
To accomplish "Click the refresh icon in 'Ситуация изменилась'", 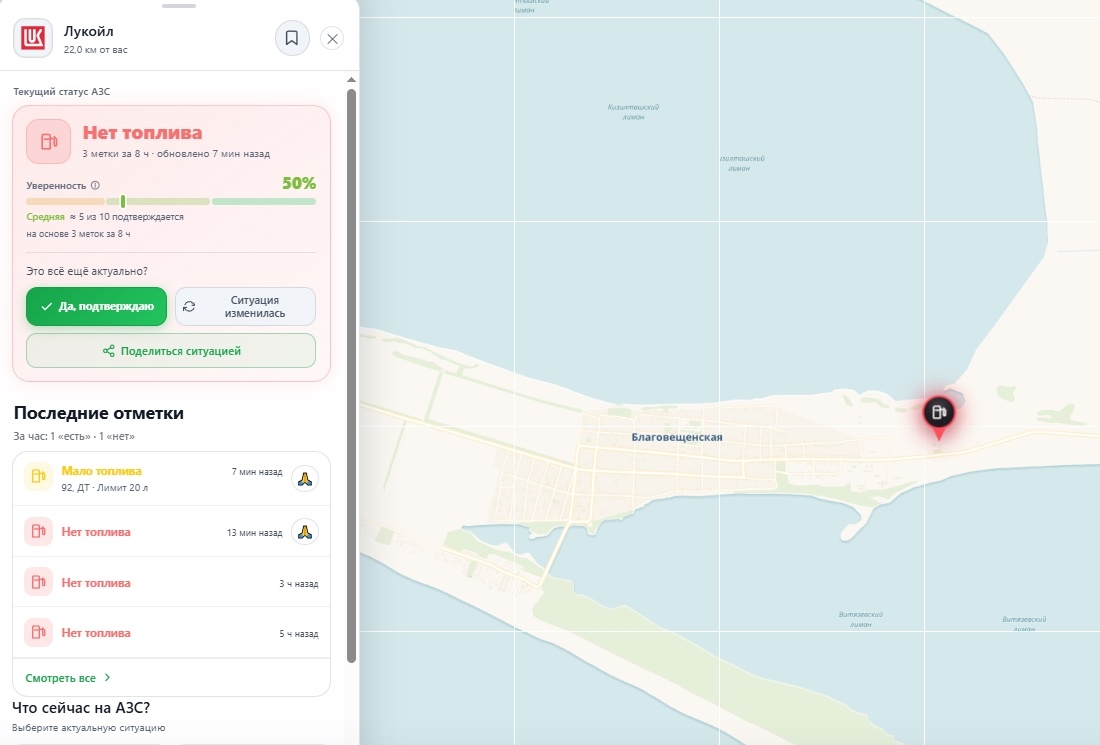I will (189, 307).
